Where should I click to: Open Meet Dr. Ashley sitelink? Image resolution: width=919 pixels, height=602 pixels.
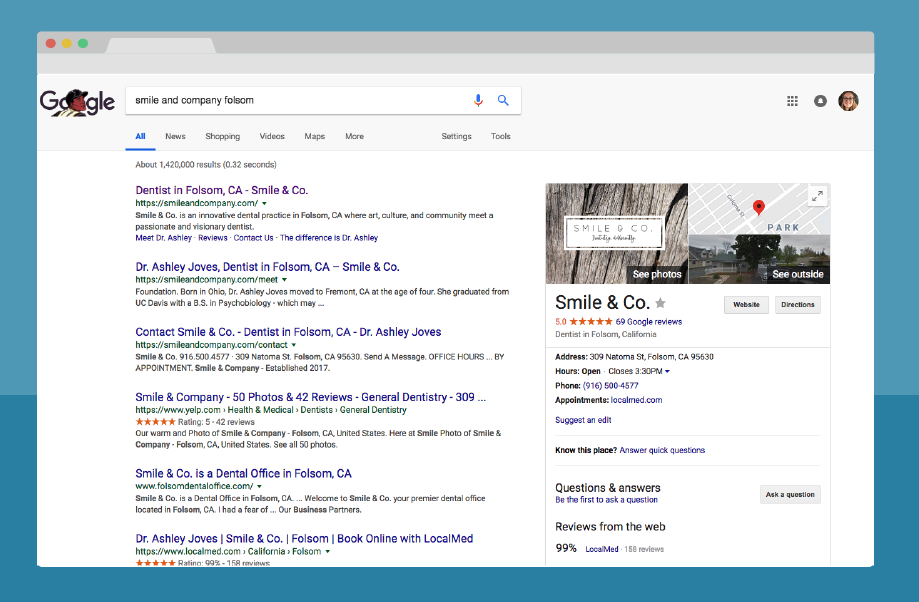[164, 238]
